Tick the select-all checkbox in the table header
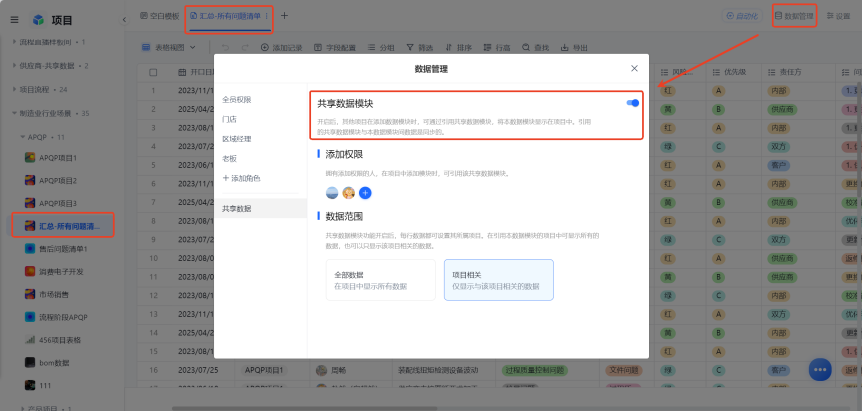The height and width of the screenshot is (411, 862). [x=153, y=72]
